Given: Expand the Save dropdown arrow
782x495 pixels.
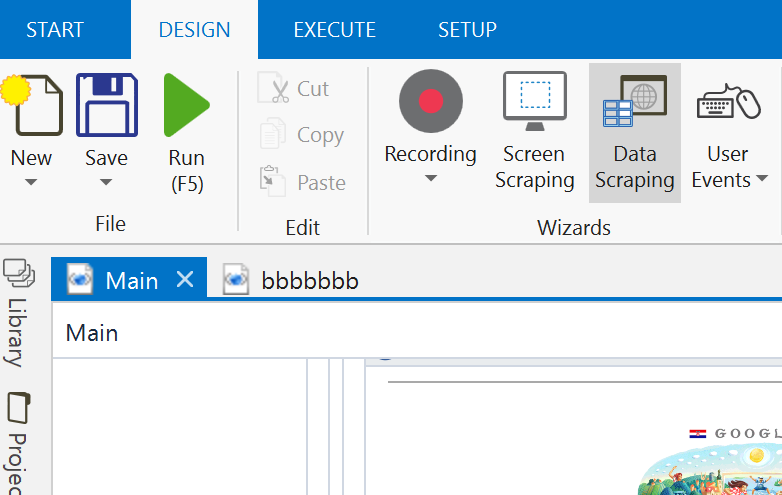Looking at the screenshot, I should (x=106, y=183).
